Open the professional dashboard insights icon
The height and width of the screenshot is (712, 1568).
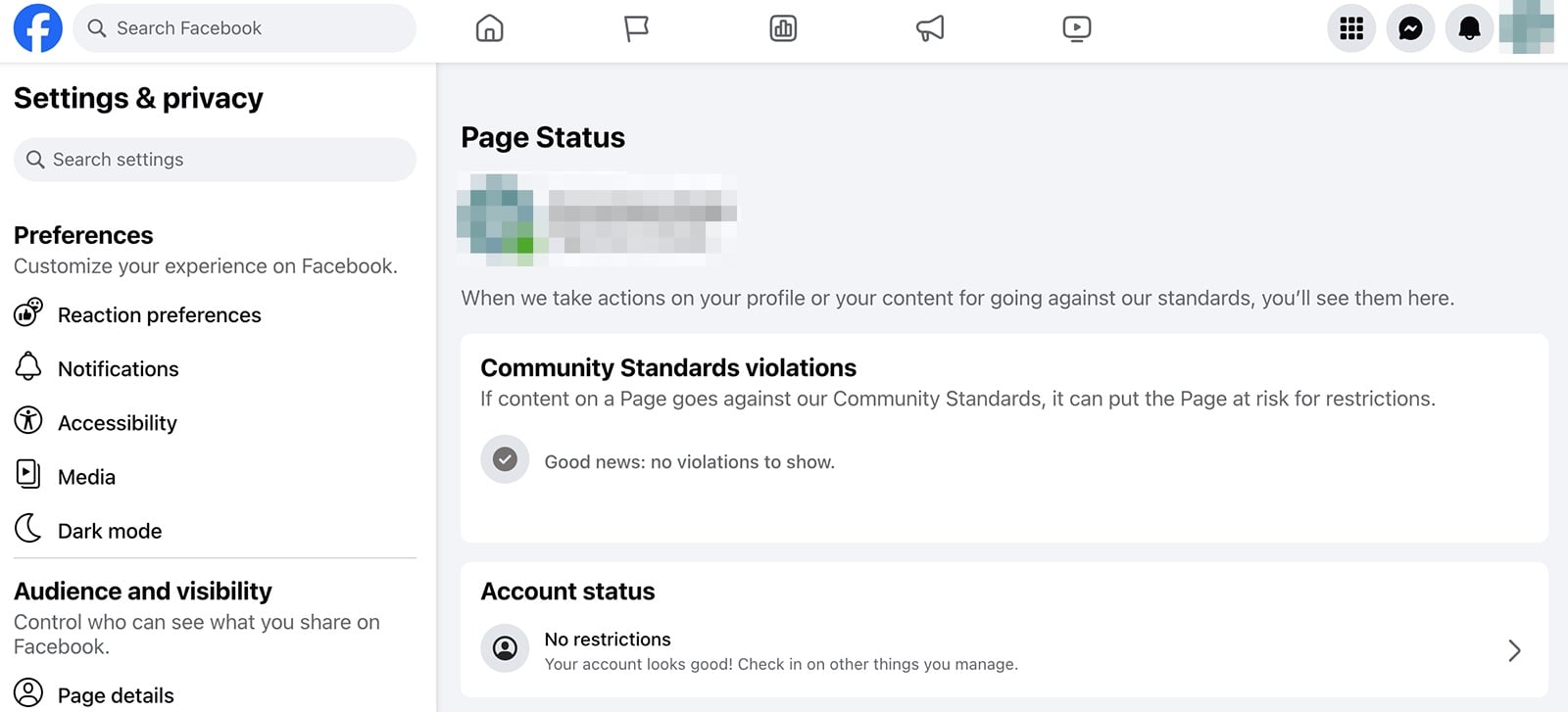pyautogui.click(x=782, y=28)
